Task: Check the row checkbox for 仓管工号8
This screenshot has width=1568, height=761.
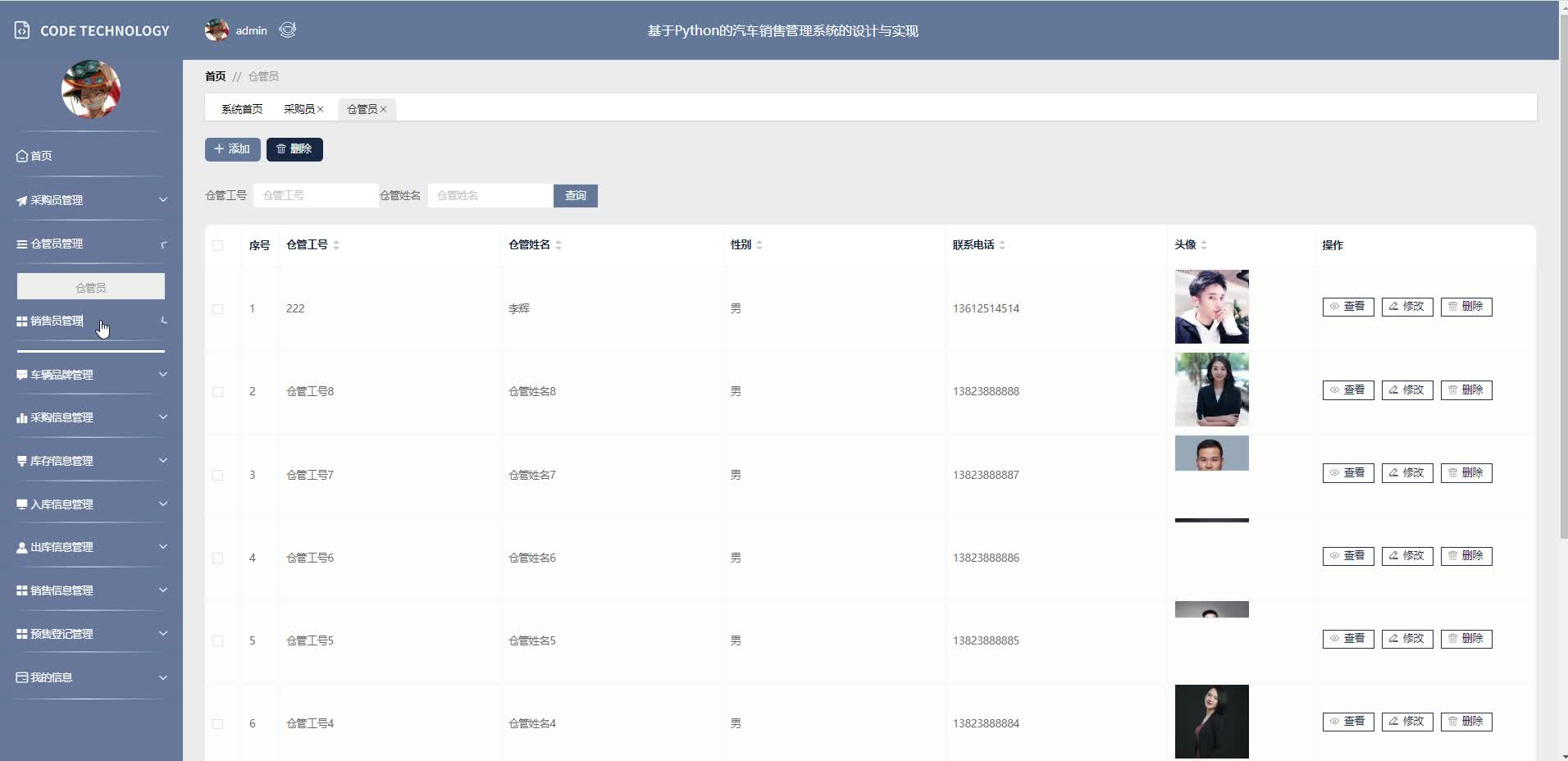Action: [x=217, y=392]
